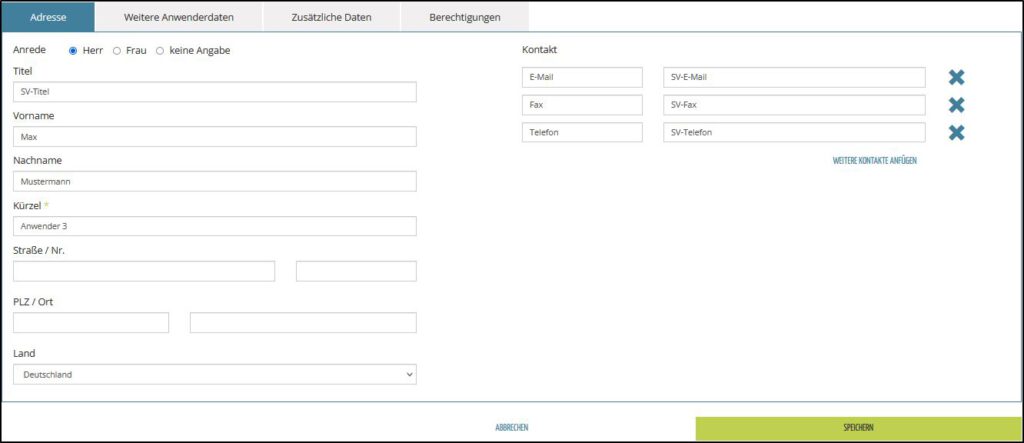Click the house number (Nr.) field
This screenshot has width=1024, height=443.
point(356,271)
